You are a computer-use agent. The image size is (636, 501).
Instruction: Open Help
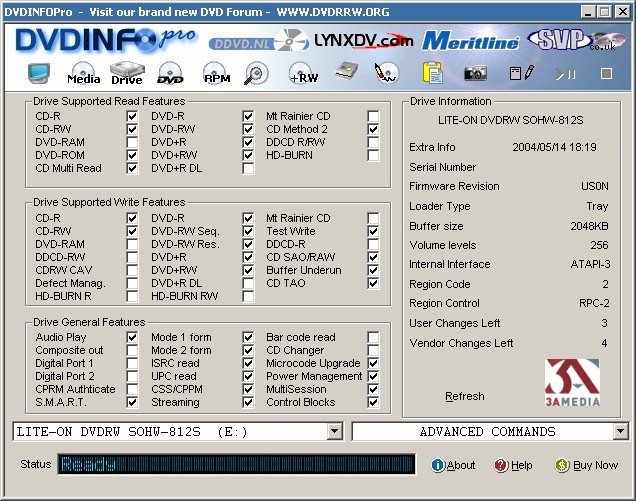(x=513, y=465)
